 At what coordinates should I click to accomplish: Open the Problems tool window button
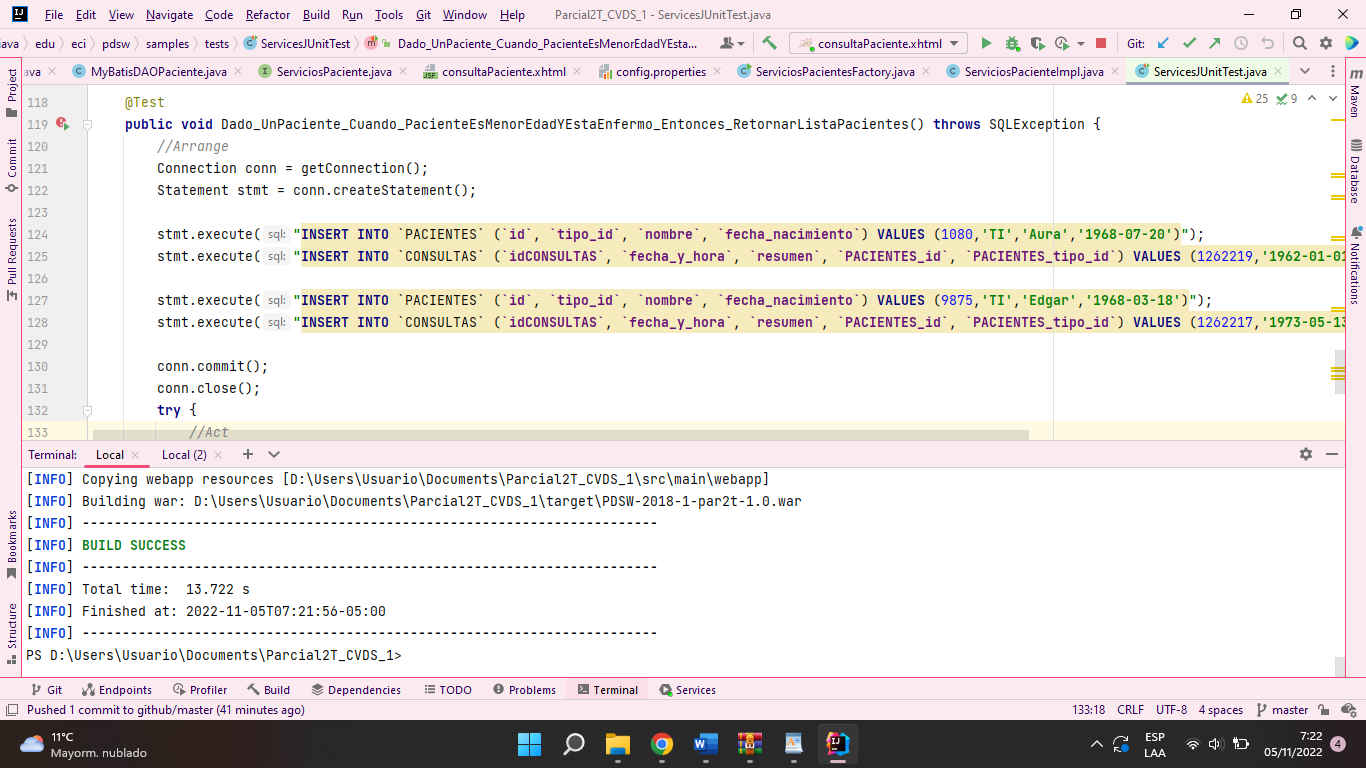(x=524, y=690)
